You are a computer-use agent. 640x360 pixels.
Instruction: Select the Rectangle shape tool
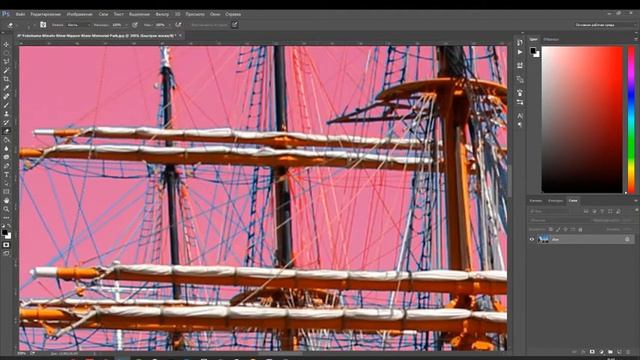tap(6, 192)
